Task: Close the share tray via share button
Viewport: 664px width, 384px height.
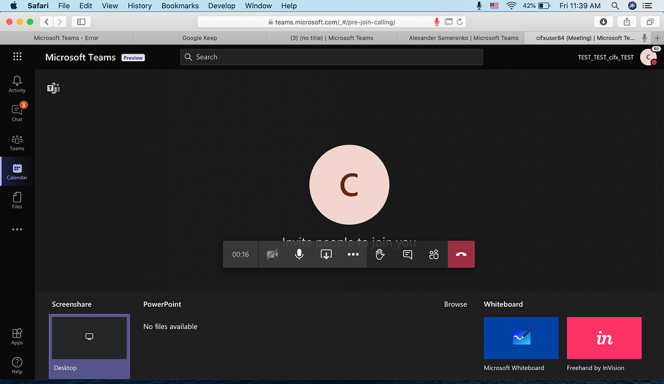Action: 326,254
